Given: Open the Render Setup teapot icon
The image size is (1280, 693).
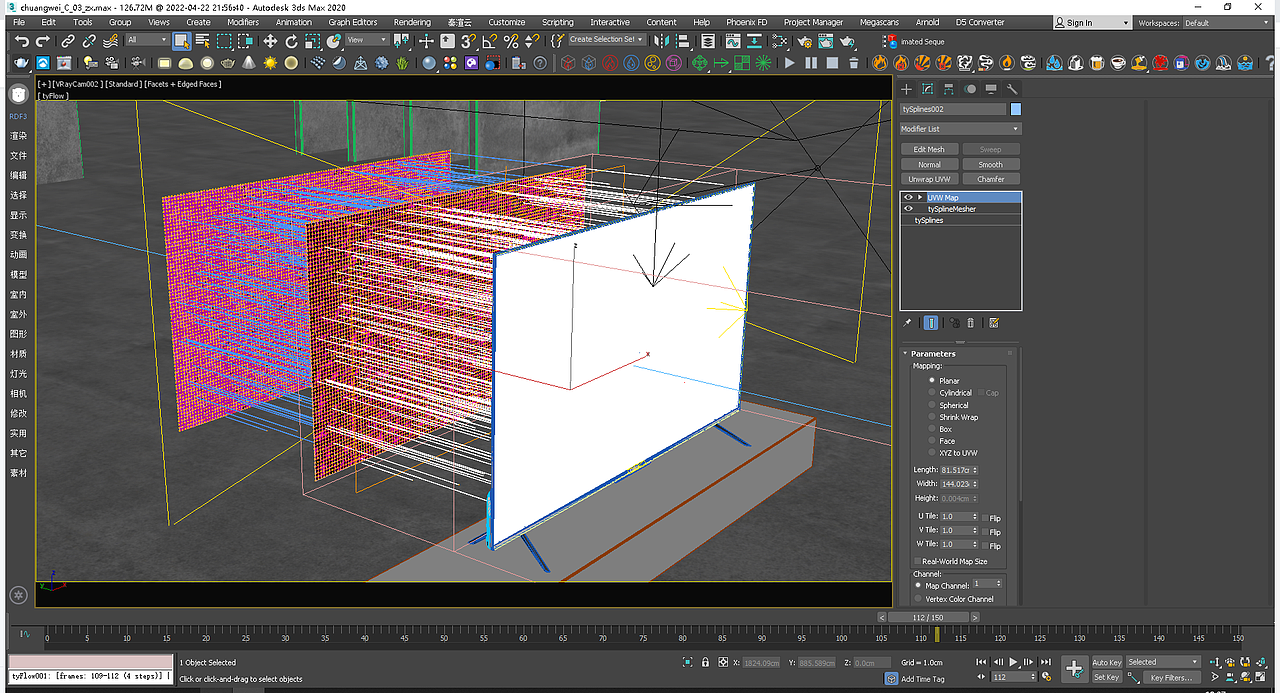Looking at the screenshot, I should tap(805, 41).
